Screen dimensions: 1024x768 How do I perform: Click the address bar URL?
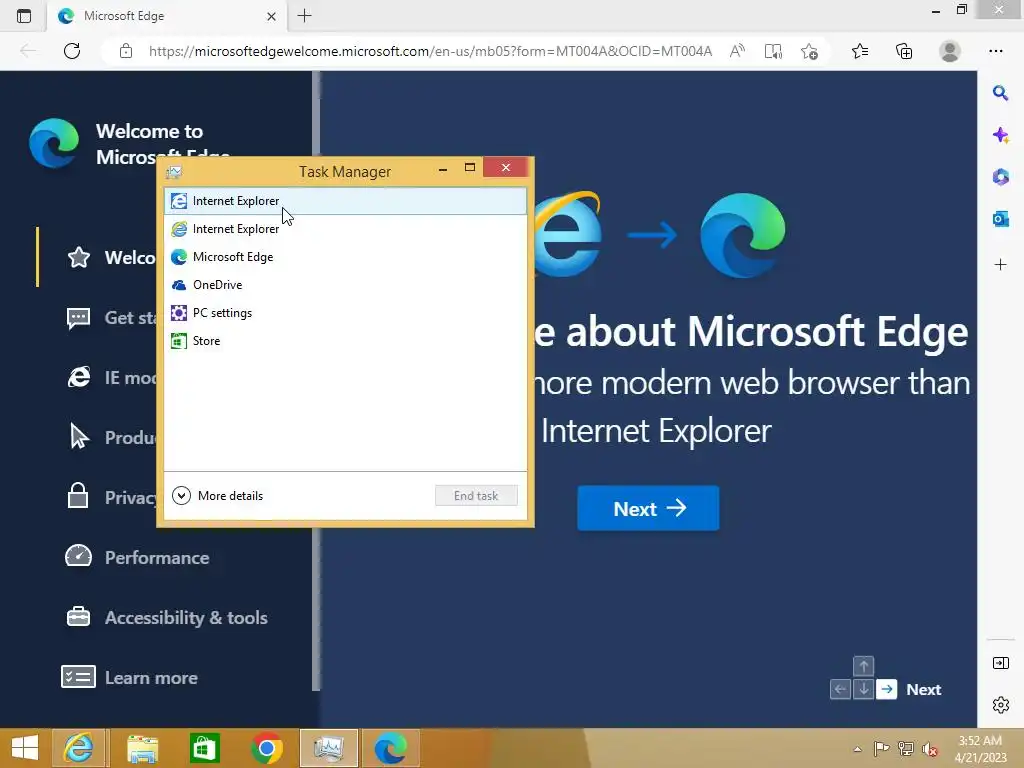430,51
